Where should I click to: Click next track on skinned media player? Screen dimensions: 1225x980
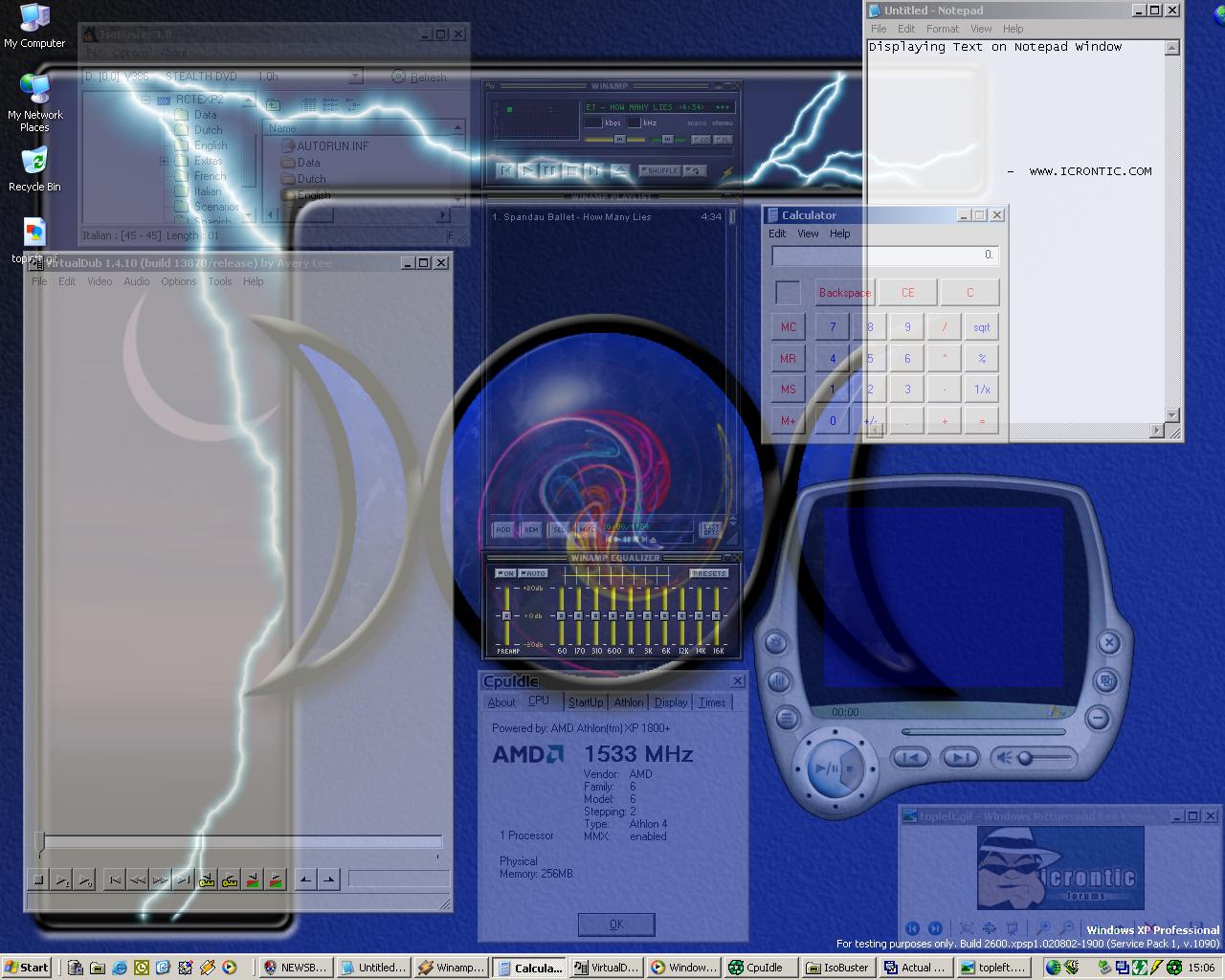tap(959, 758)
